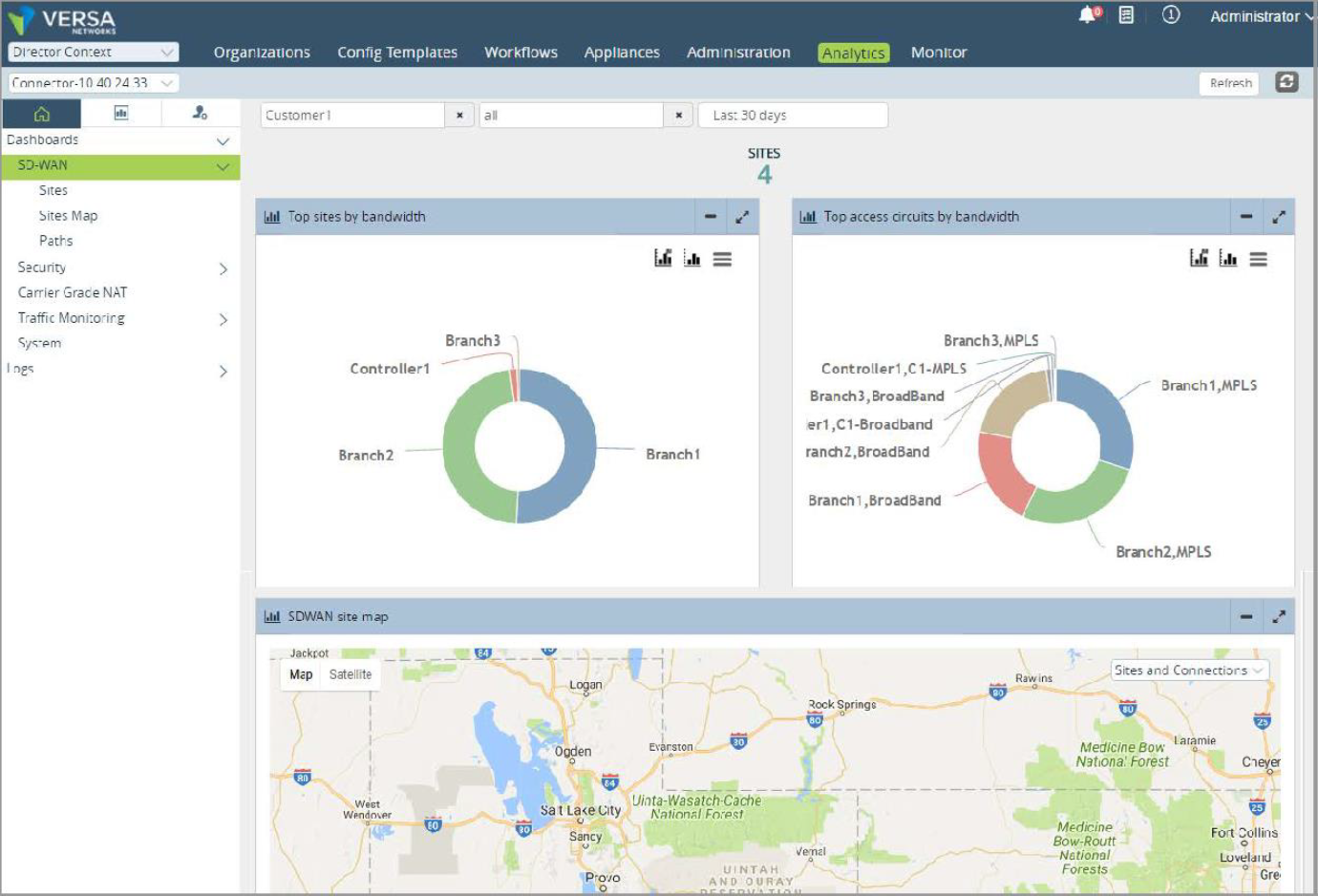Switch Top sites chart to line-bar view icon
Screen dimensions: 1318x896
tap(663, 258)
